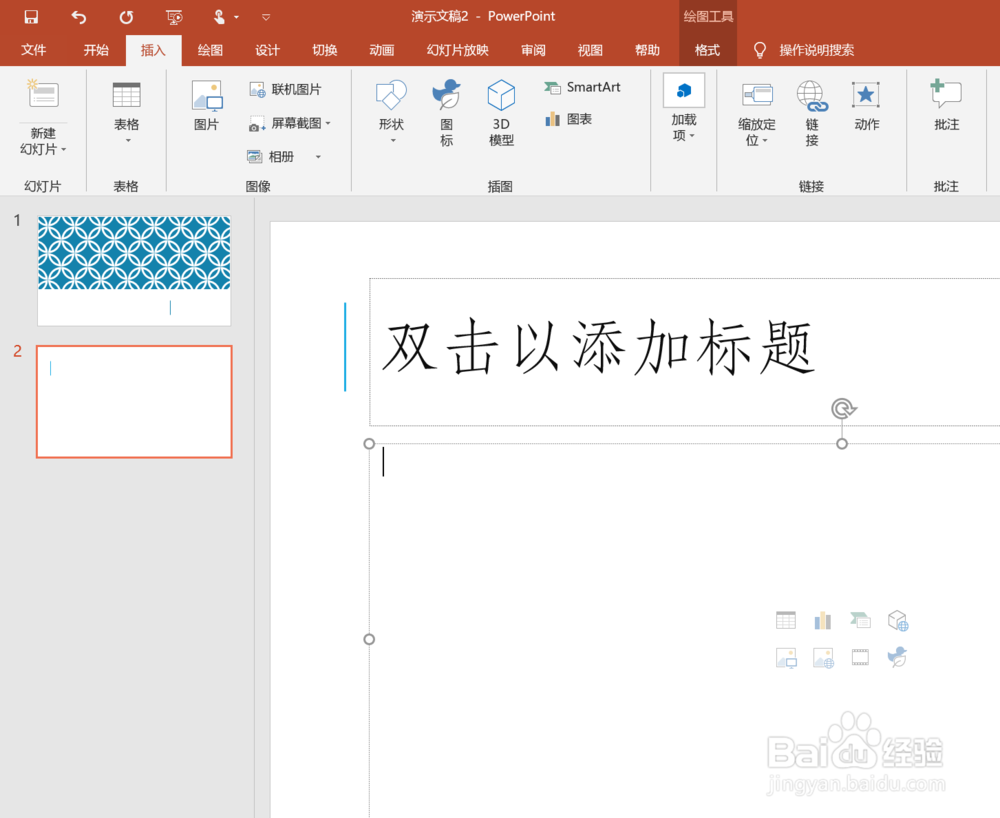Open the 加载项 add-ins dropdown
This screenshot has height=818, width=1000.
(684, 108)
